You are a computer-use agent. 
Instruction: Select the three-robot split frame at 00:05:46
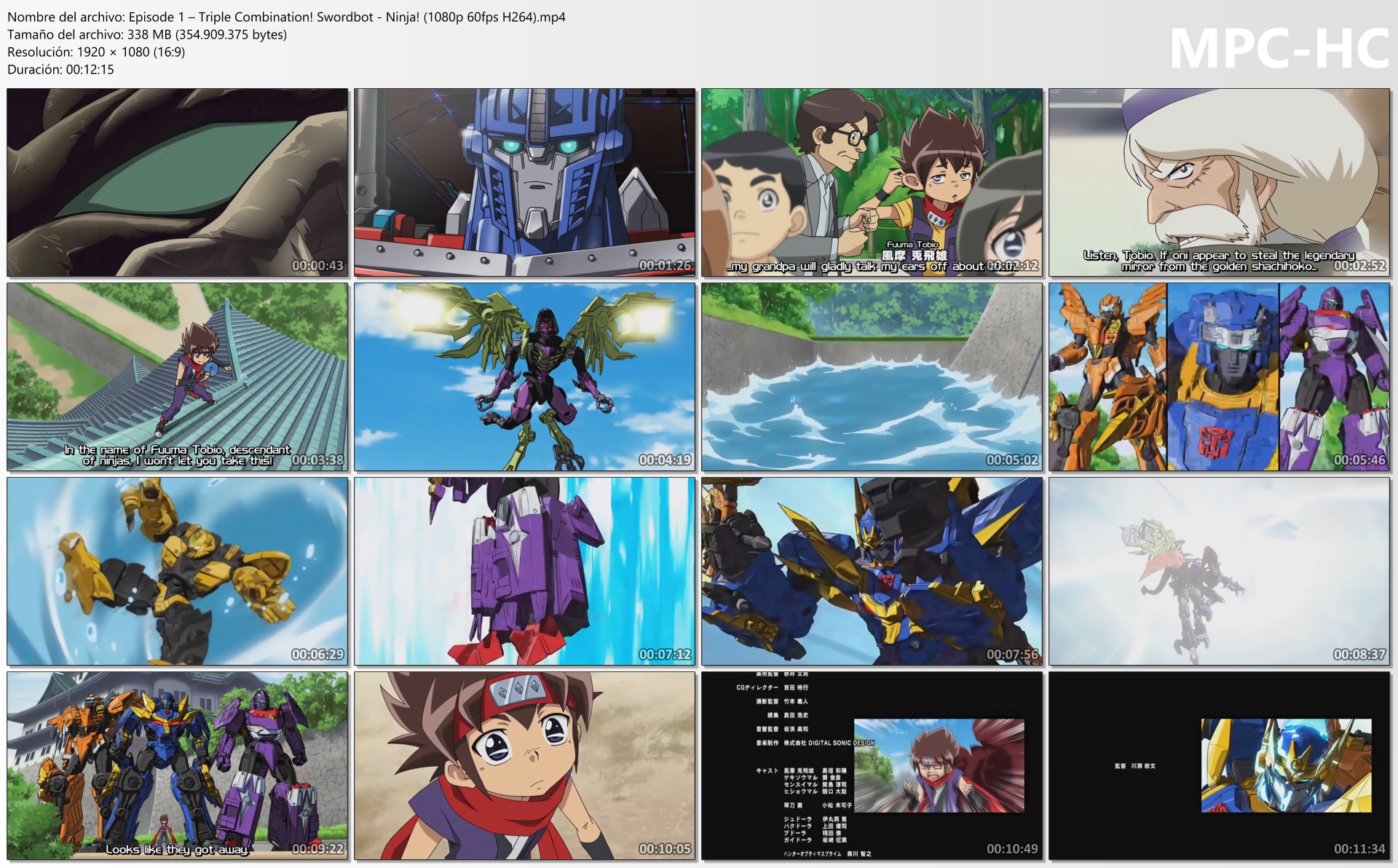1220,377
